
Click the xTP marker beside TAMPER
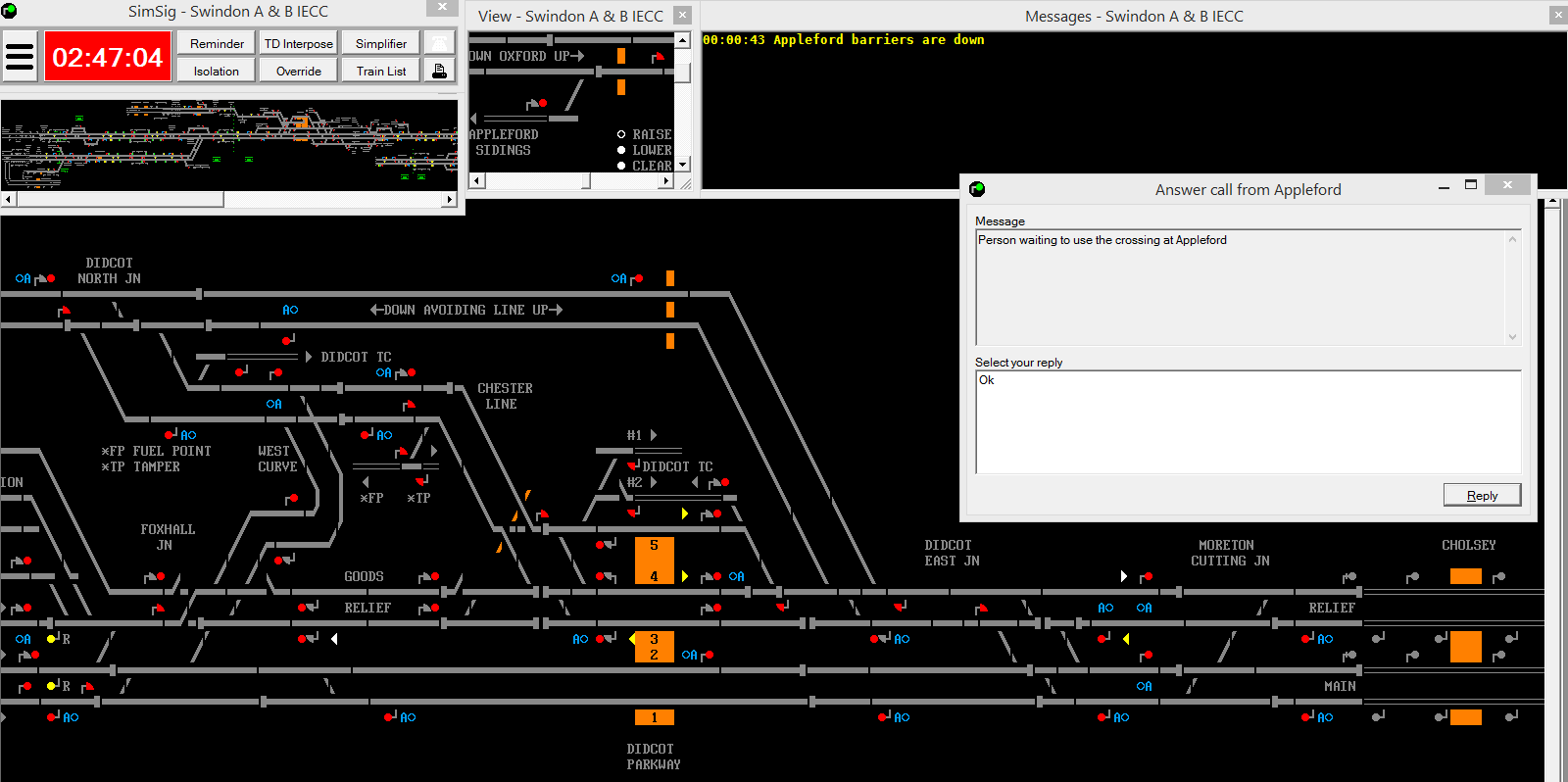pos(113,466)
